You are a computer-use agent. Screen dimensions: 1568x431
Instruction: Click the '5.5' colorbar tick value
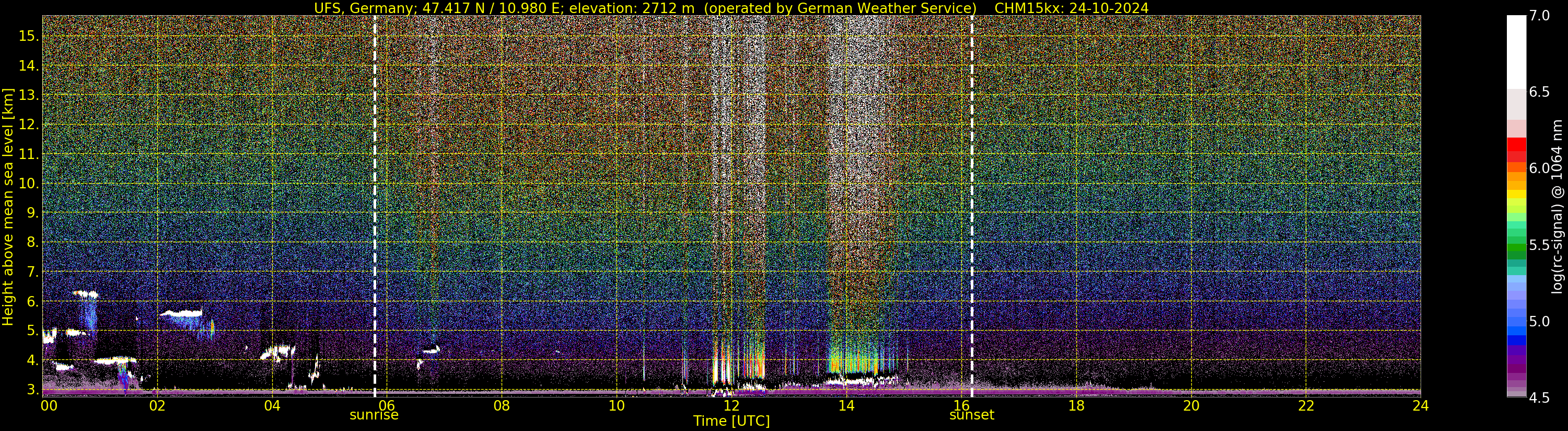(1539, 245)
